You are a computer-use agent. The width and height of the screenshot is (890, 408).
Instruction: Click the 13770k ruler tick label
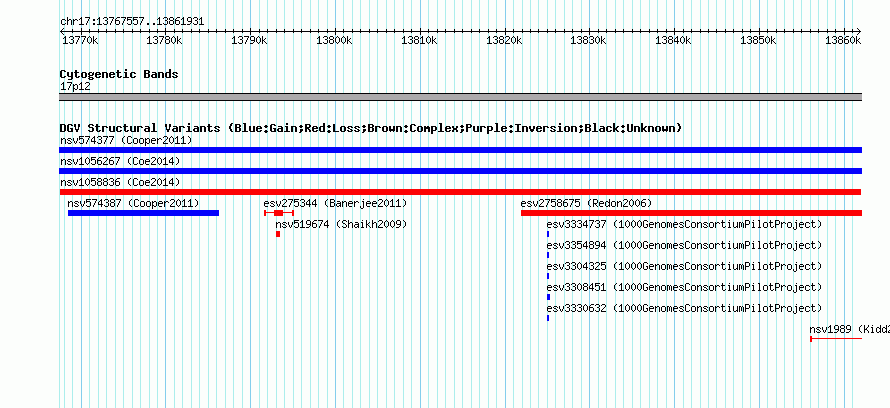[x=80, y=40]
